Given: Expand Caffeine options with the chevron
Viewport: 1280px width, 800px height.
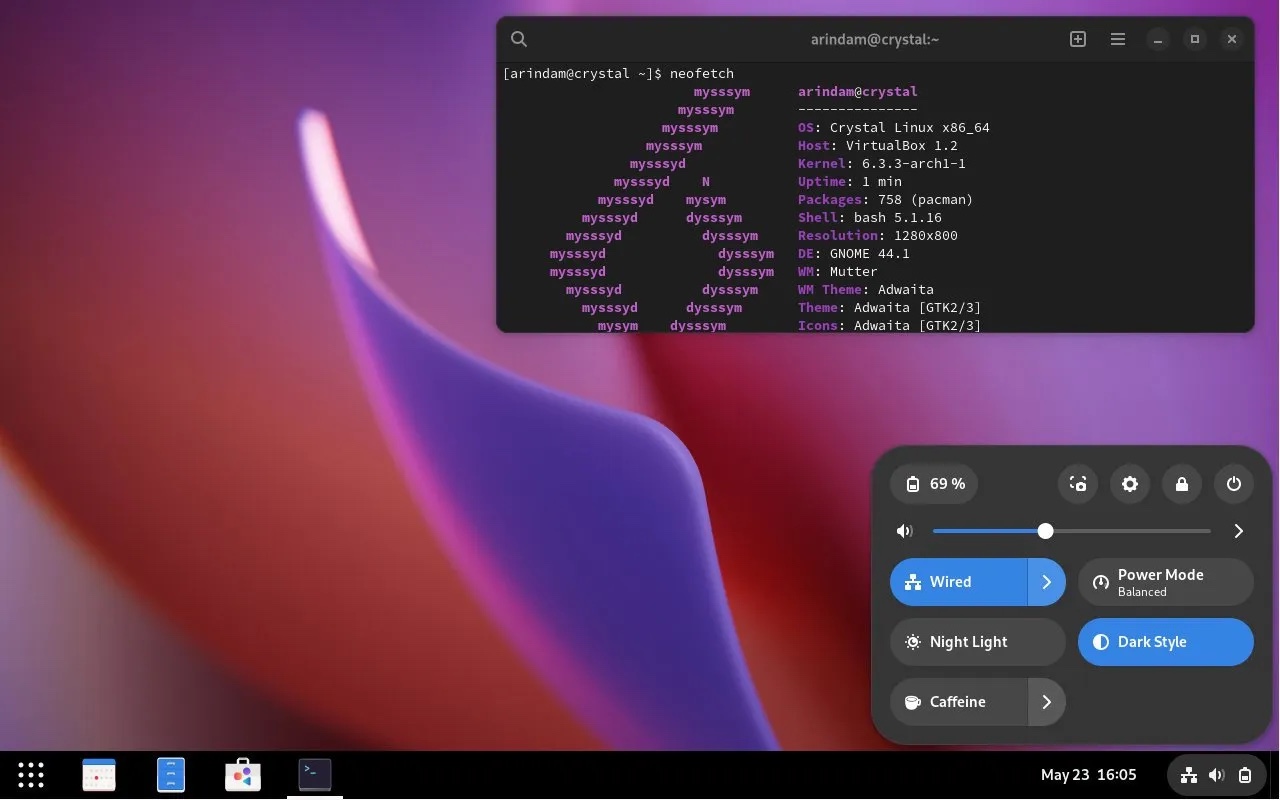Looking at the screenshot, I should [1047, 702].
